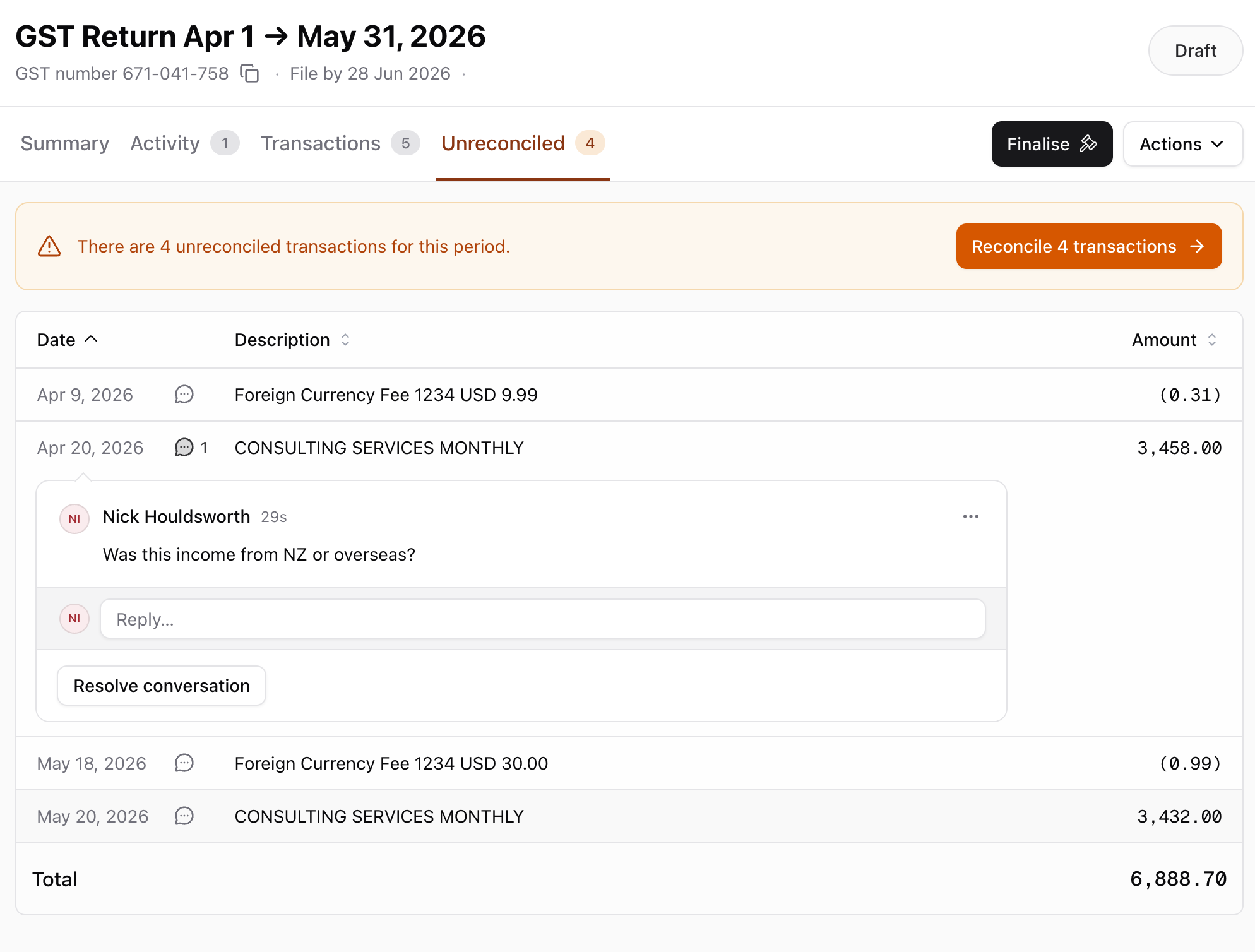Click the Apr 20, 2026 date cell
The width and height of the screenshot is (1255, 952).
tap(90, 448)
